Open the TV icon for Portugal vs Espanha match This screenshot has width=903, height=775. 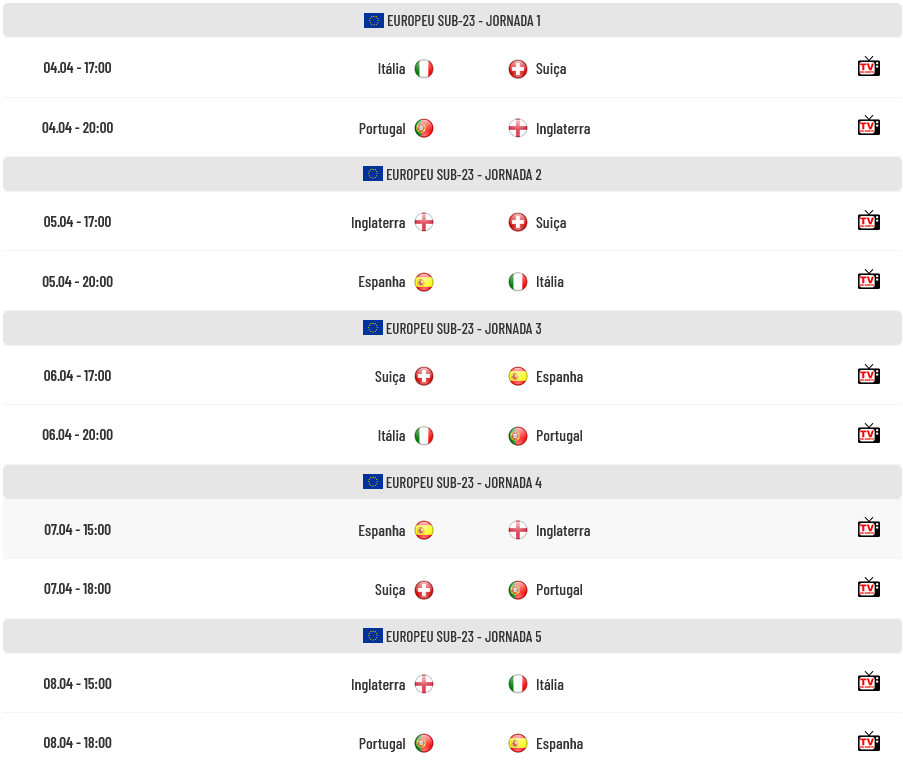pyautogui.click(x=868, y=742)
